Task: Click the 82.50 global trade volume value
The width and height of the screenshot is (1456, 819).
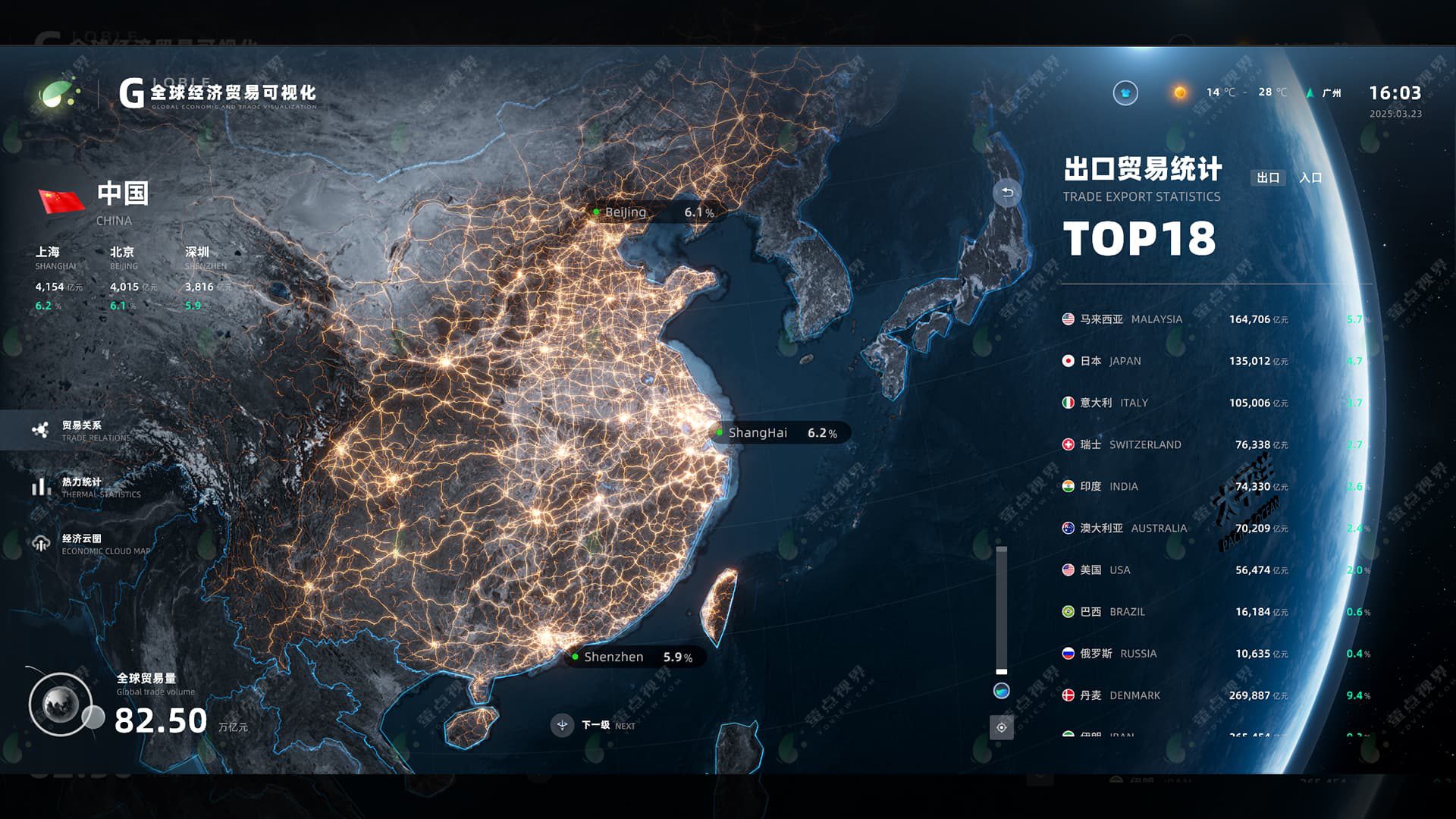Action: click(161, 720)
